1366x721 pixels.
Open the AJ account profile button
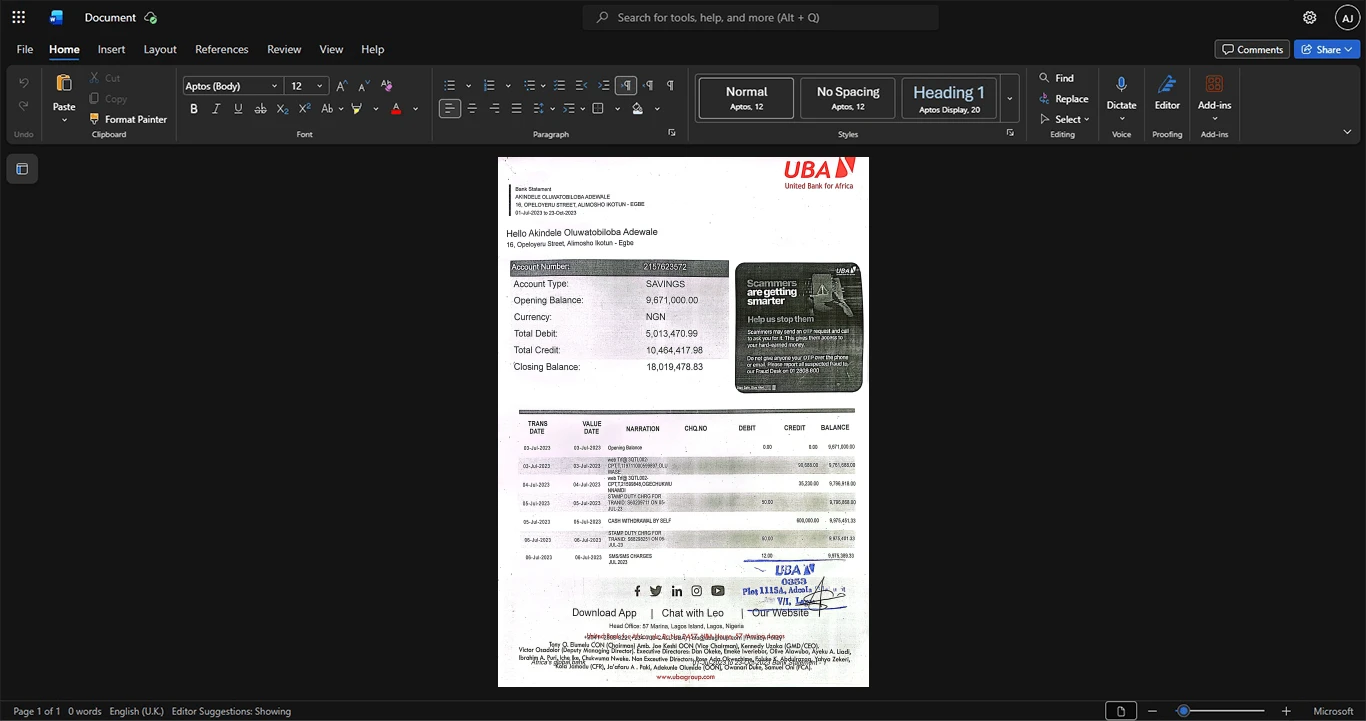pos(1347,17)
